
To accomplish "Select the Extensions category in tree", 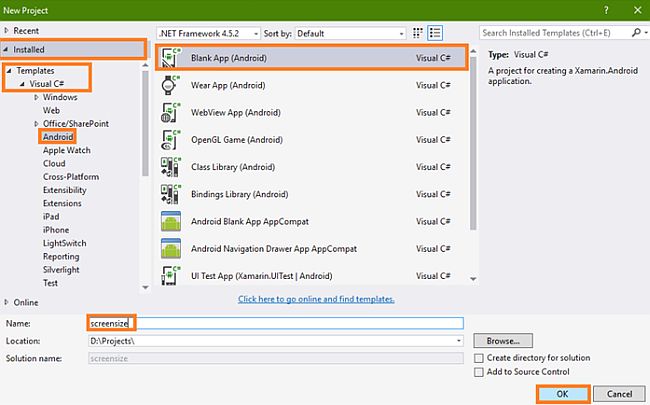I will click(62, 204).
